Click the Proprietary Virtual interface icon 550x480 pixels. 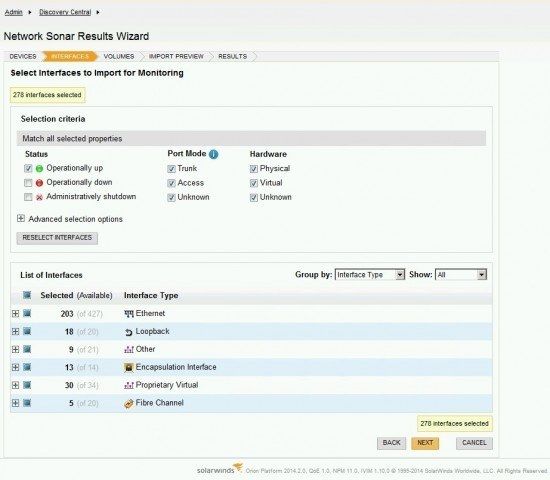point(129,385)
